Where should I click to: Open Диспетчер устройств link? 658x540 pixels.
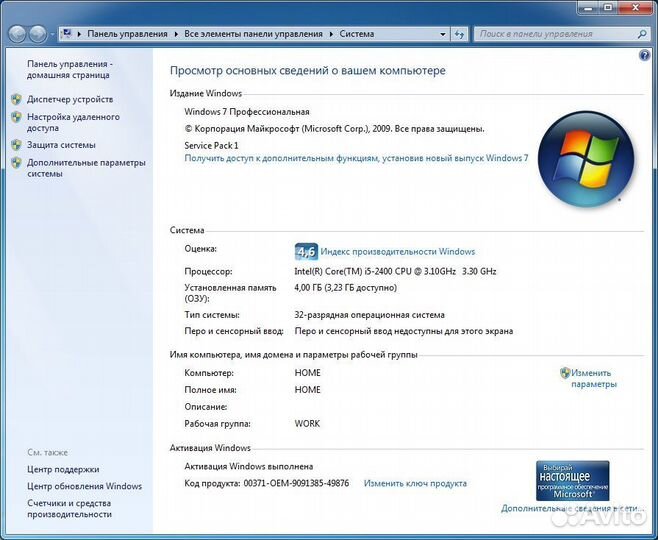pos(70,99)
